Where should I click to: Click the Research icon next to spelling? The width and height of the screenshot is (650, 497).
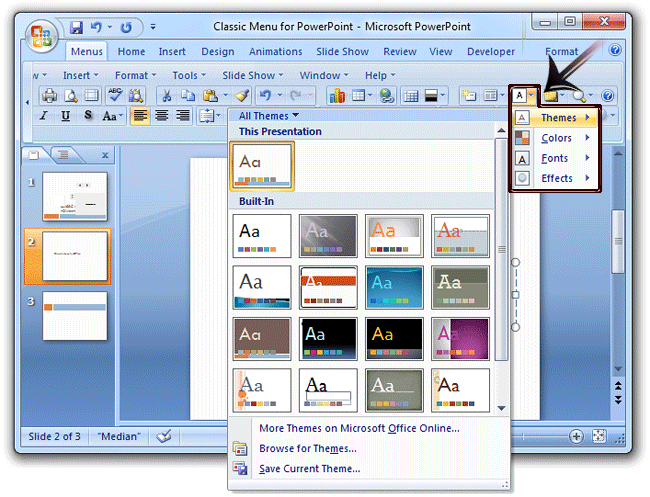pos(136,96)
